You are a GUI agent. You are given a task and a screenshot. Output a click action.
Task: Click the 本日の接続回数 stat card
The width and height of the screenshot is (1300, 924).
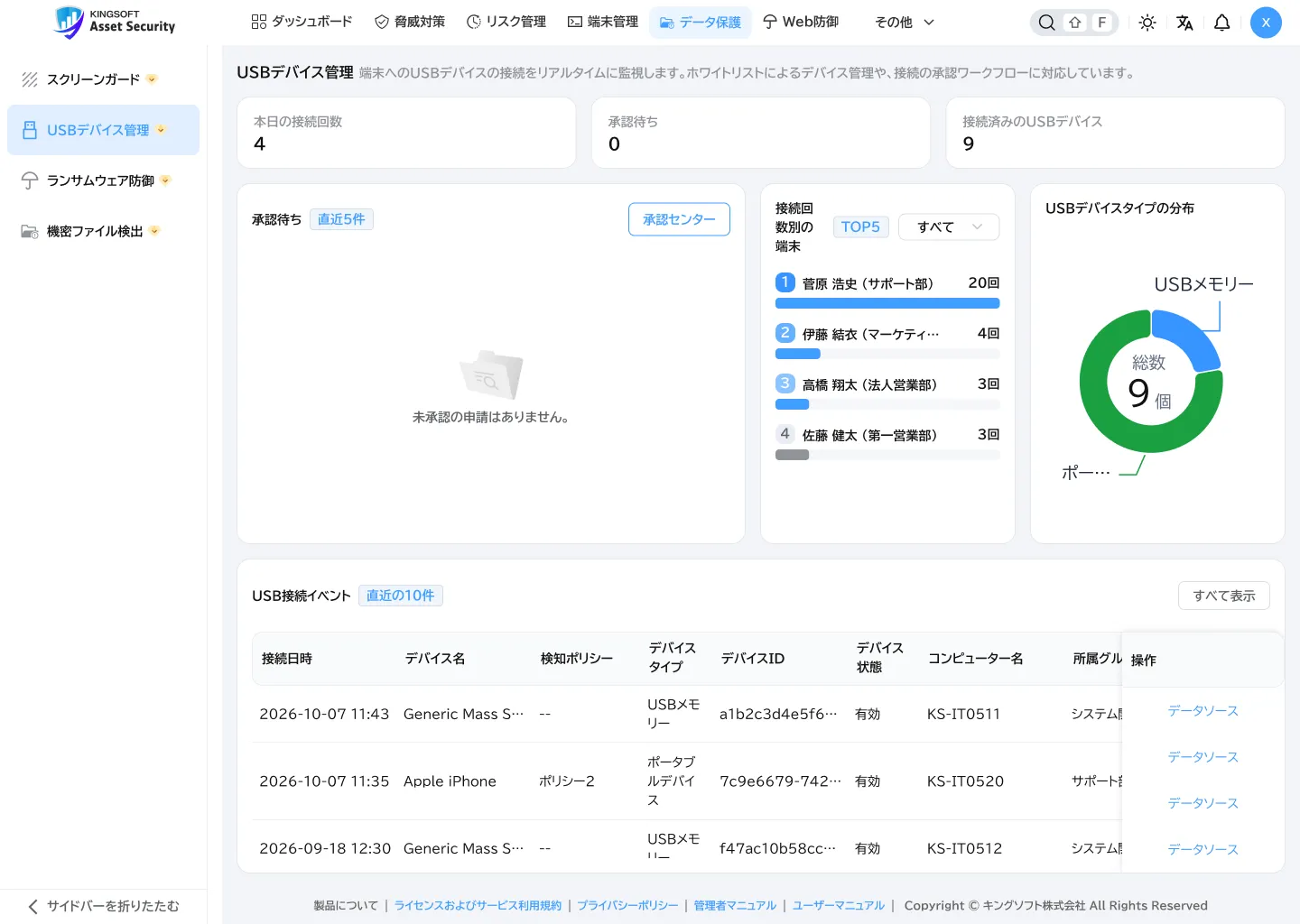pyautogui.click(x=406, y=133)
